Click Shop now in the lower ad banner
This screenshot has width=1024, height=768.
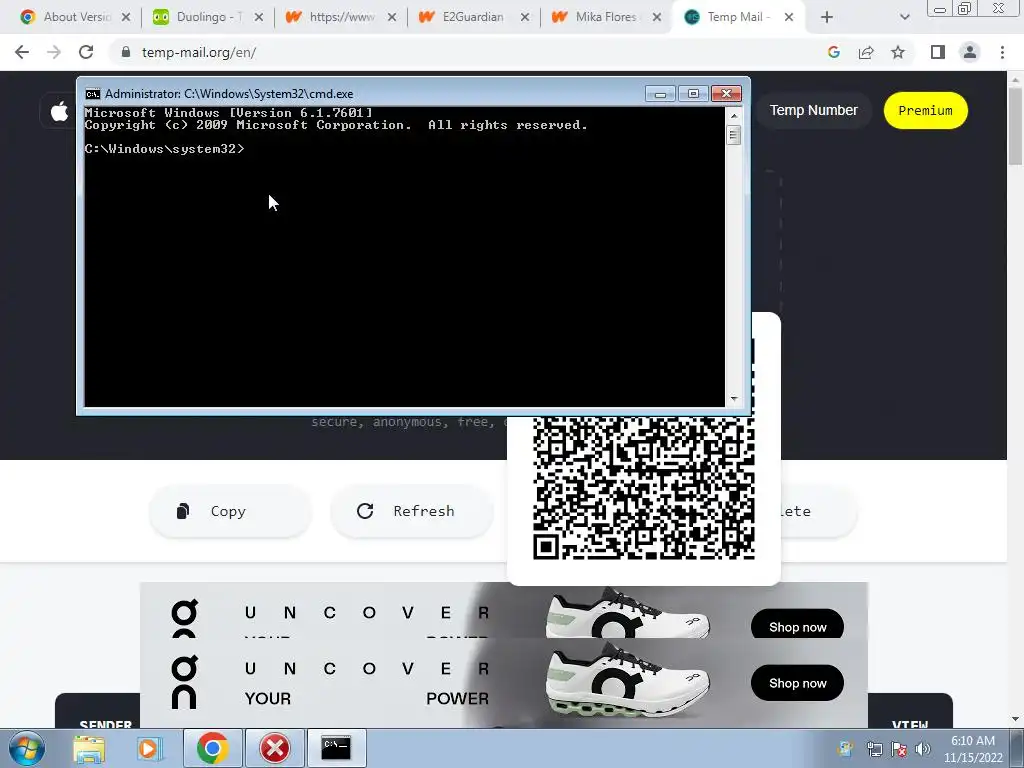click(797, 683)
